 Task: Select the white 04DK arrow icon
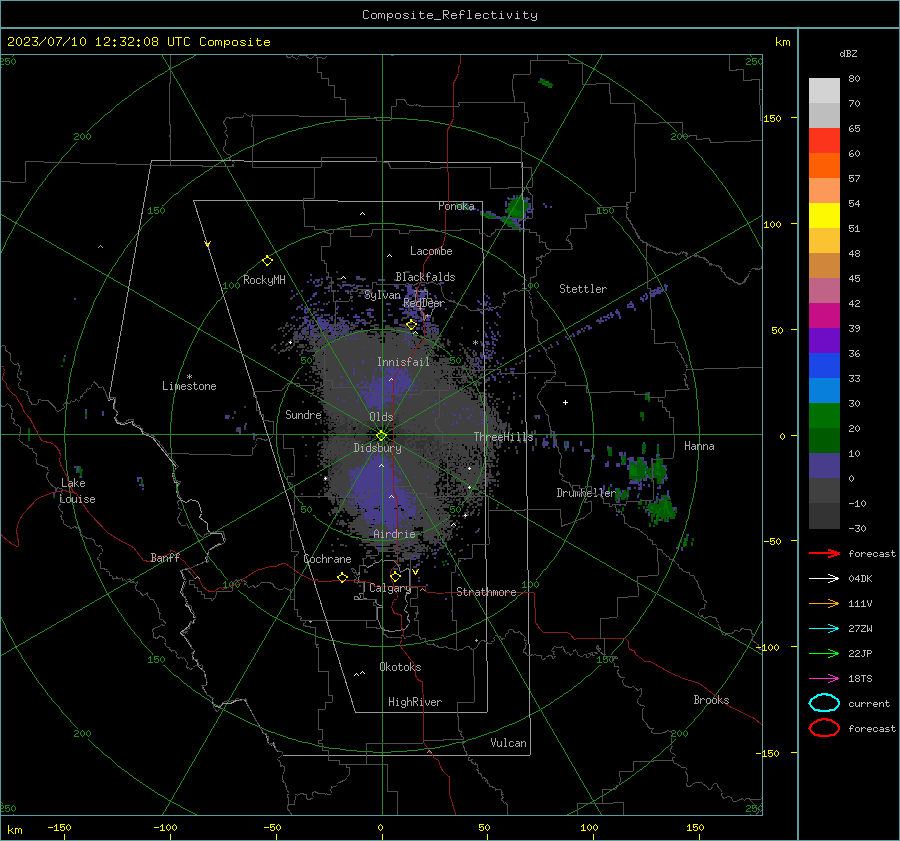pos(824,579)
